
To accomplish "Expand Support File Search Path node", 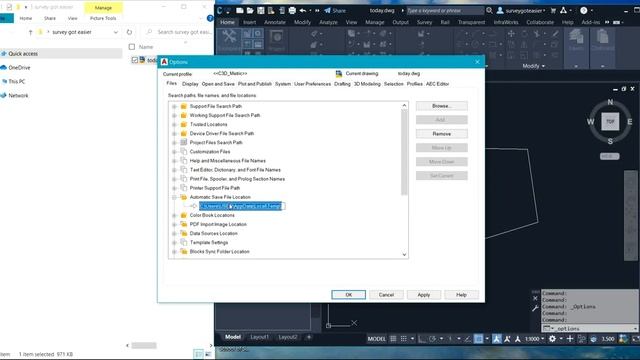I will point(174,107).
